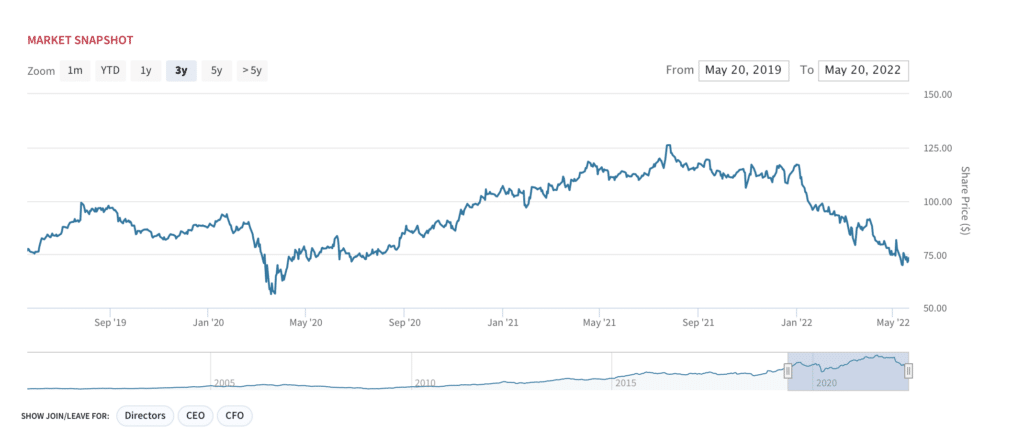Select the > 5y zoom range

(x=252, y=70)
